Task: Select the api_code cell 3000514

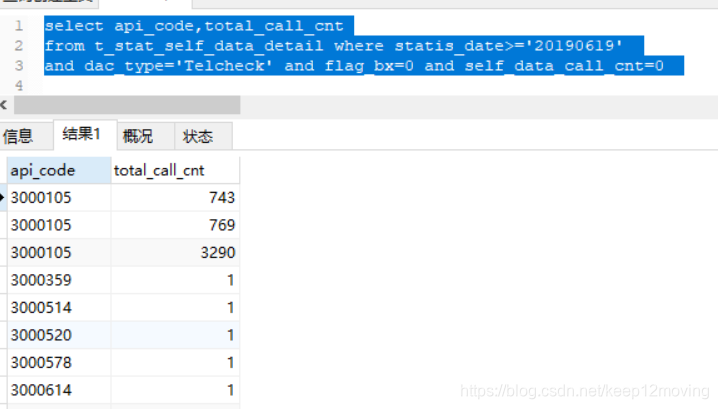Action: (59, 308)
